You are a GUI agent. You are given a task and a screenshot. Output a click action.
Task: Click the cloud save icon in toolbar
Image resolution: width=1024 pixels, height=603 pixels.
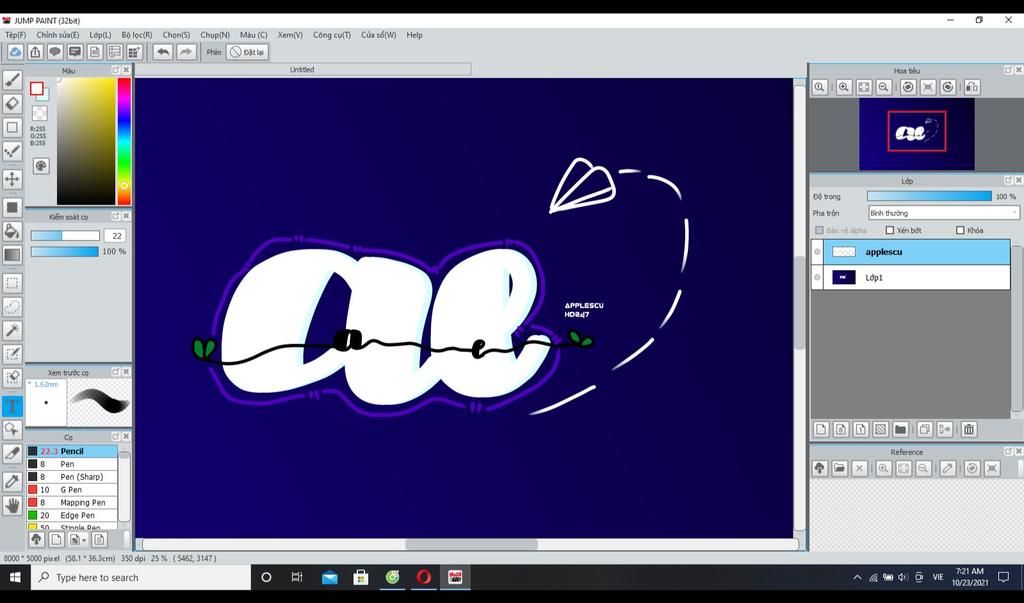click(15, 52)
